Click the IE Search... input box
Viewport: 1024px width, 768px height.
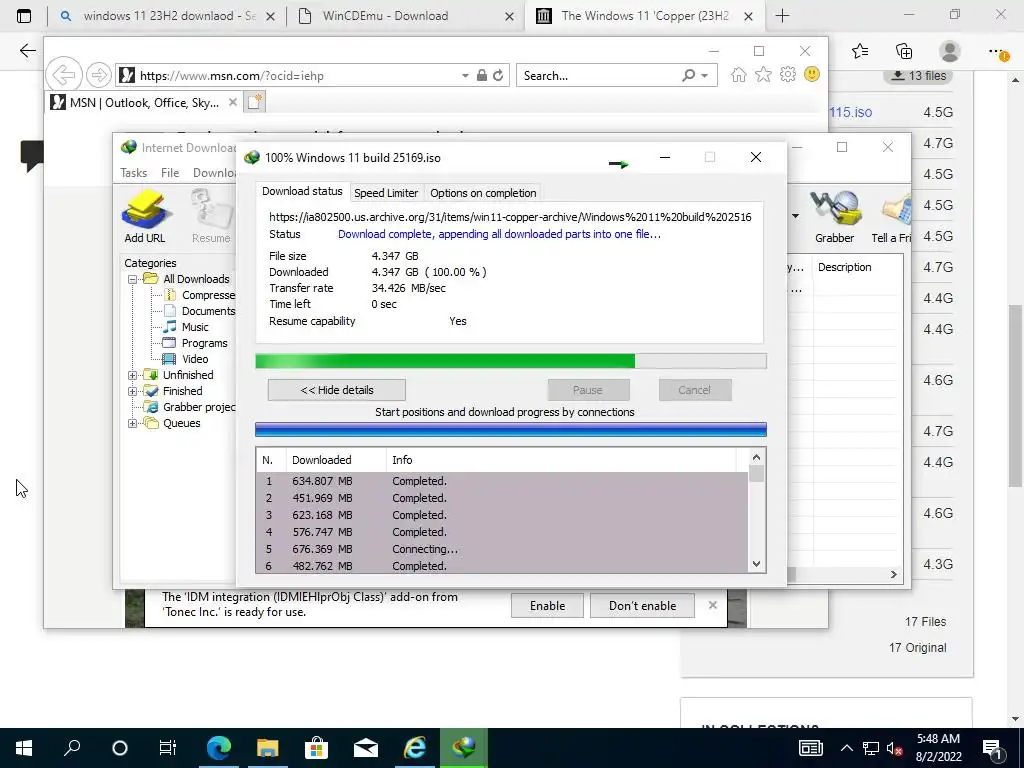point(600,76)
